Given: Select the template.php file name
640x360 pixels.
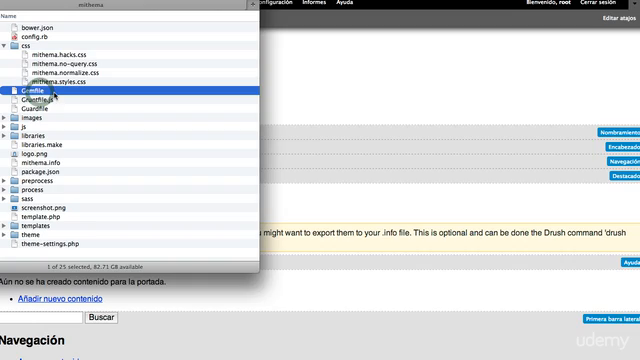Looking at the screenshot, I should (41, 217).
